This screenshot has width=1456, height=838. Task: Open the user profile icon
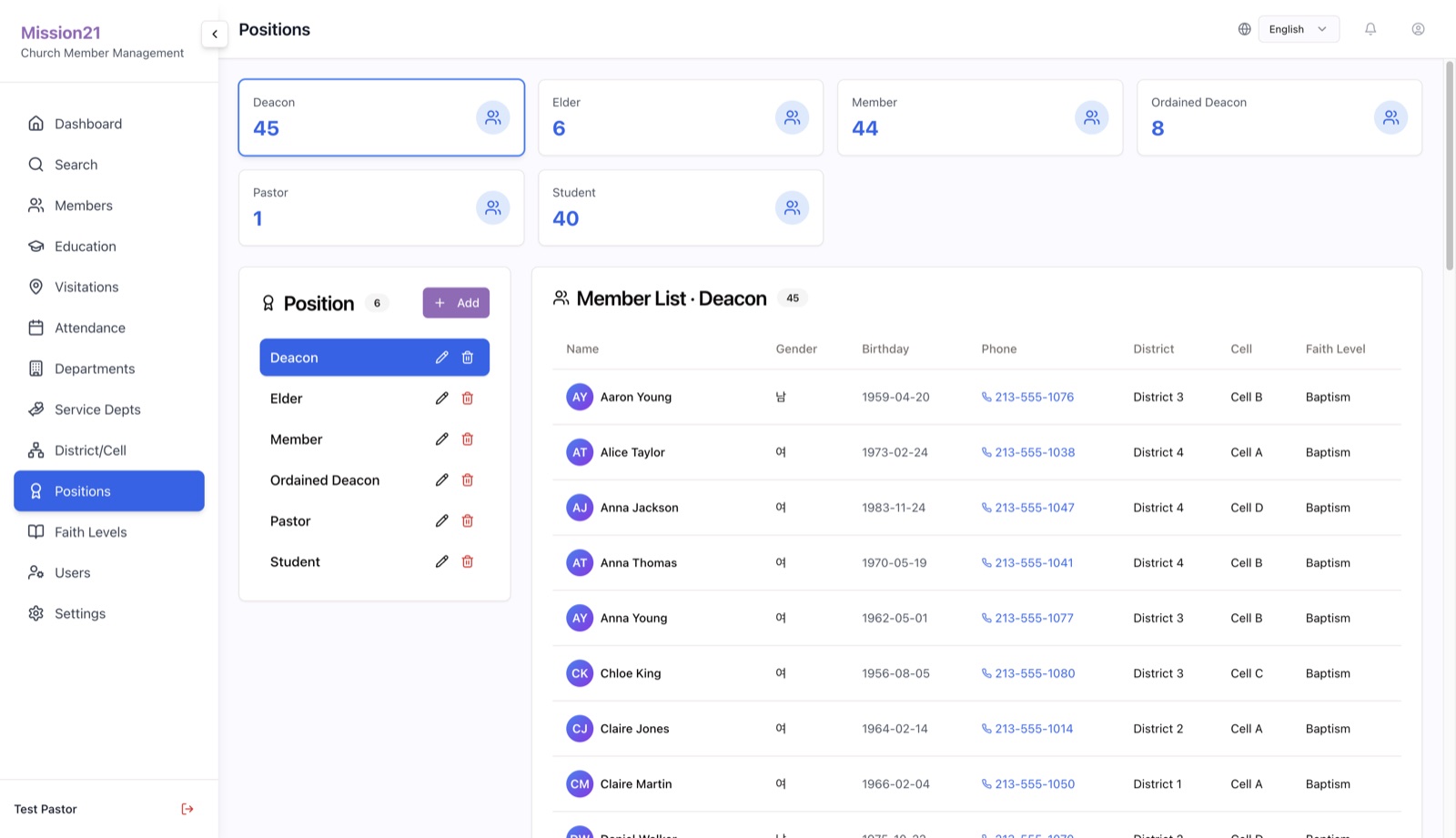pyautogui.click(x=1418, y=29)
